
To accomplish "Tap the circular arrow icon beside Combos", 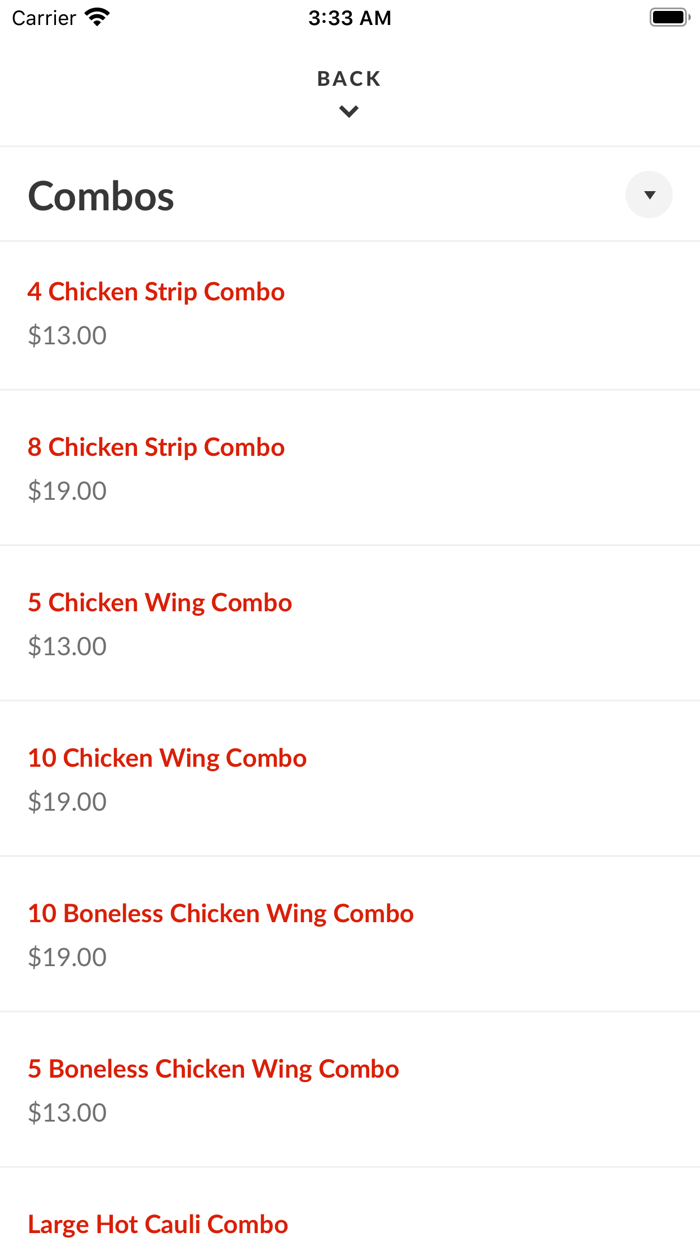I will tap(648, 194).
